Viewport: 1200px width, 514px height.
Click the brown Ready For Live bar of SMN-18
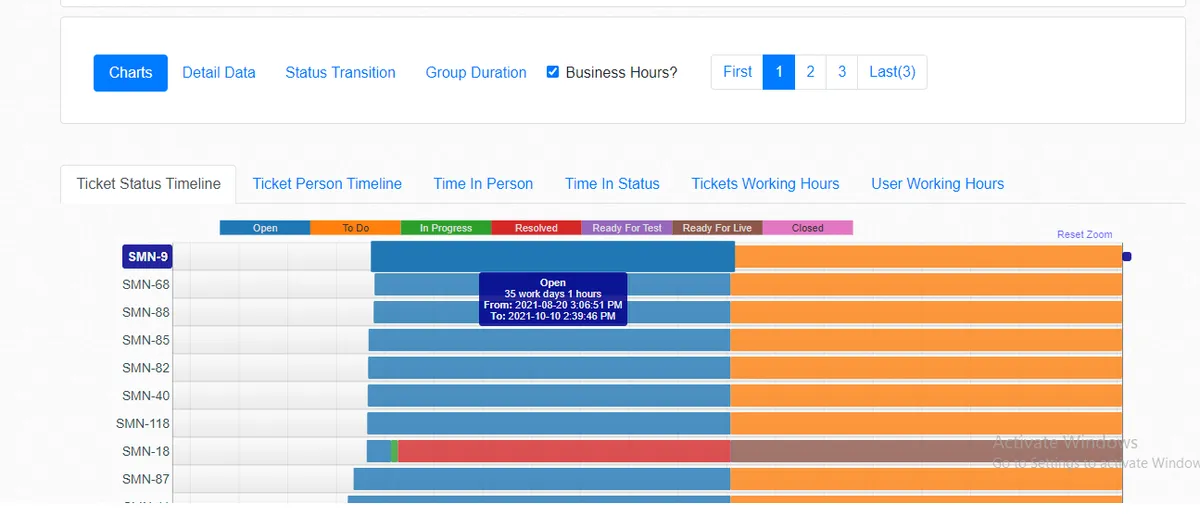click(x=926, y=451)
